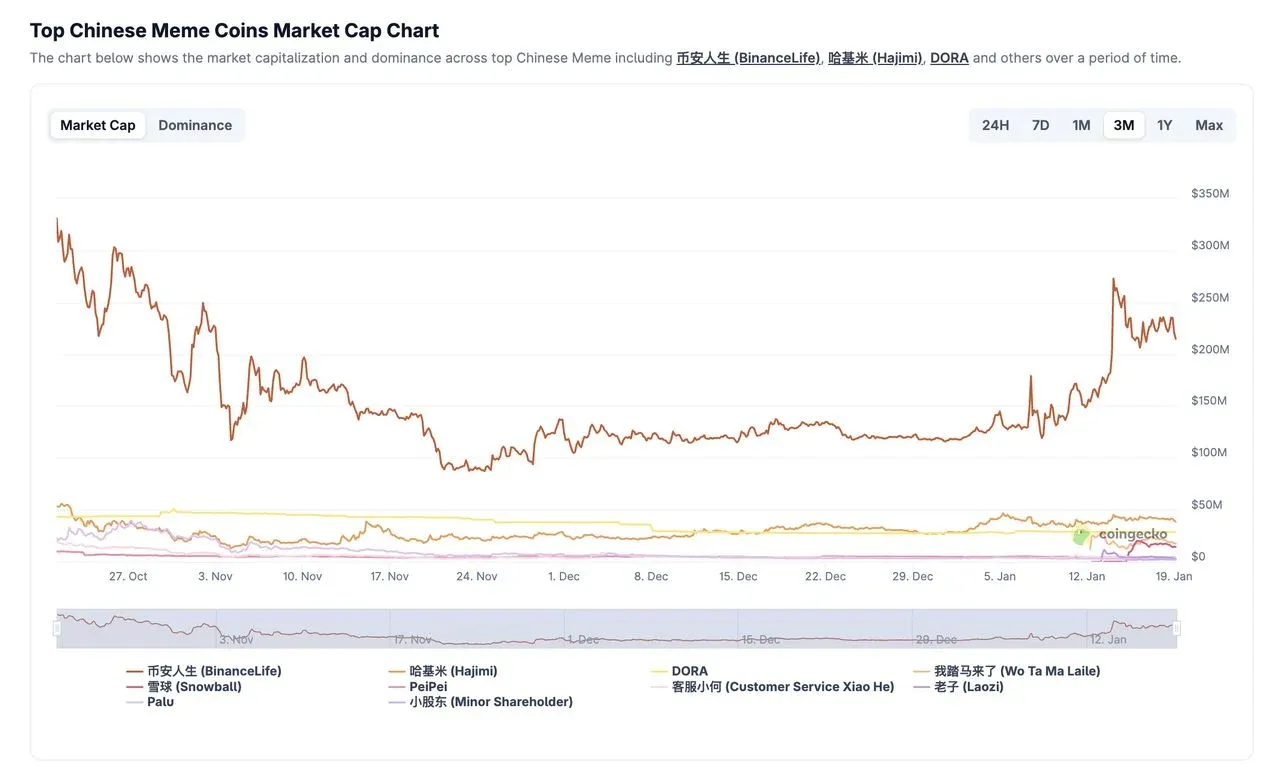This screenshot has width=1280, height=773.
Task: Select the Max time range
Action: coord(1208,124)
